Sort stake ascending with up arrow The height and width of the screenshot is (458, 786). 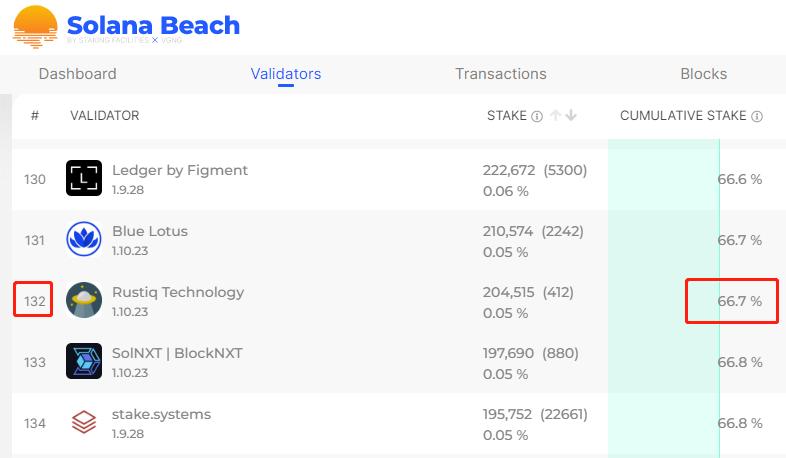click(555, 116)
